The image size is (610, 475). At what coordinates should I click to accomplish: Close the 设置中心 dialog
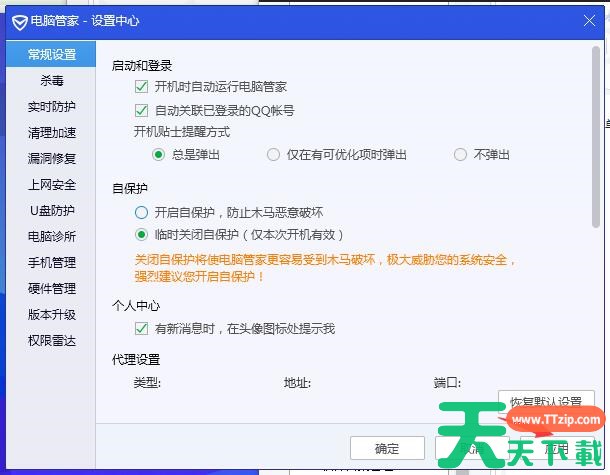(589, 20)
